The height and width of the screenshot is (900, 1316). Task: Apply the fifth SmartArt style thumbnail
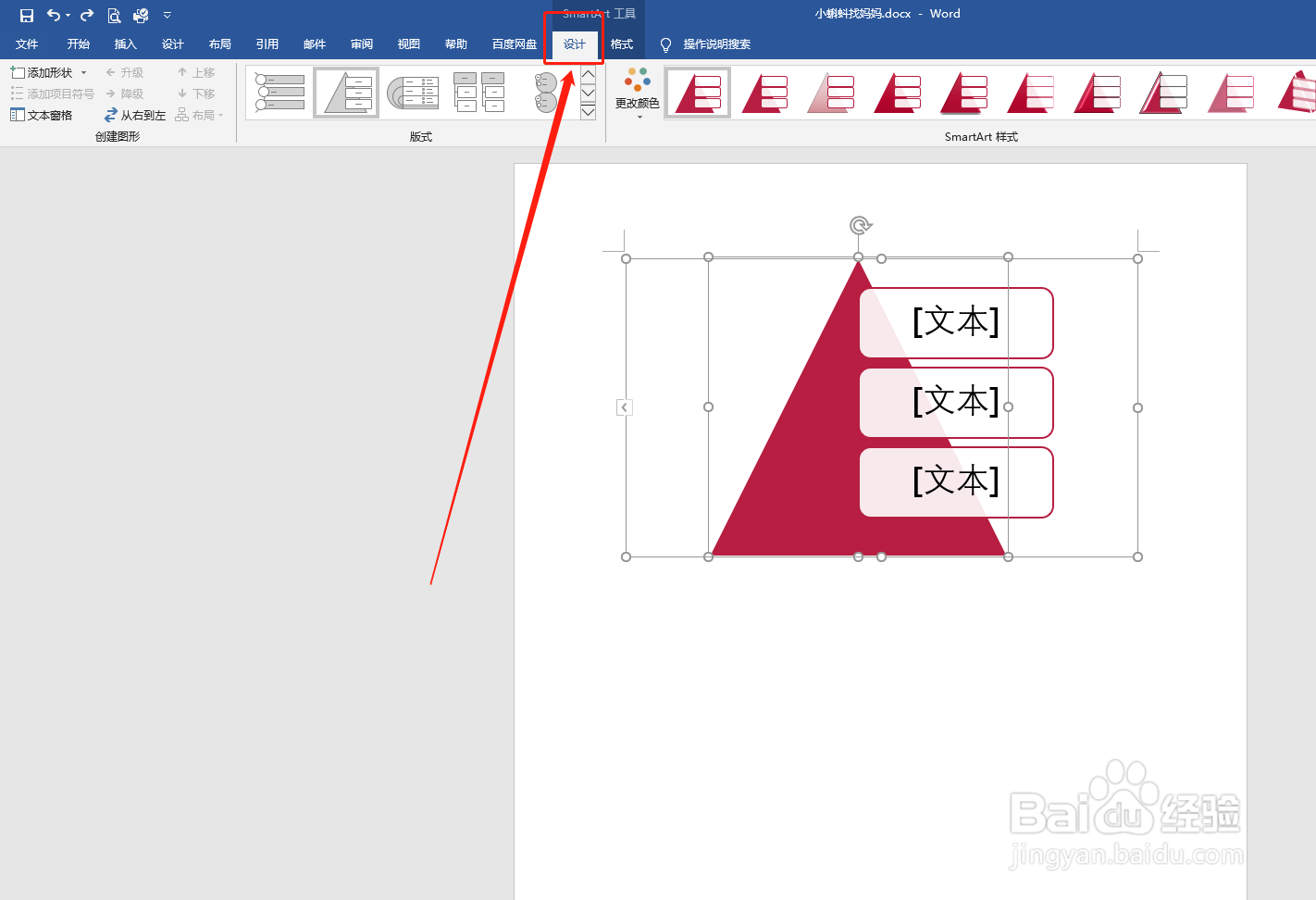coord(964,93)
